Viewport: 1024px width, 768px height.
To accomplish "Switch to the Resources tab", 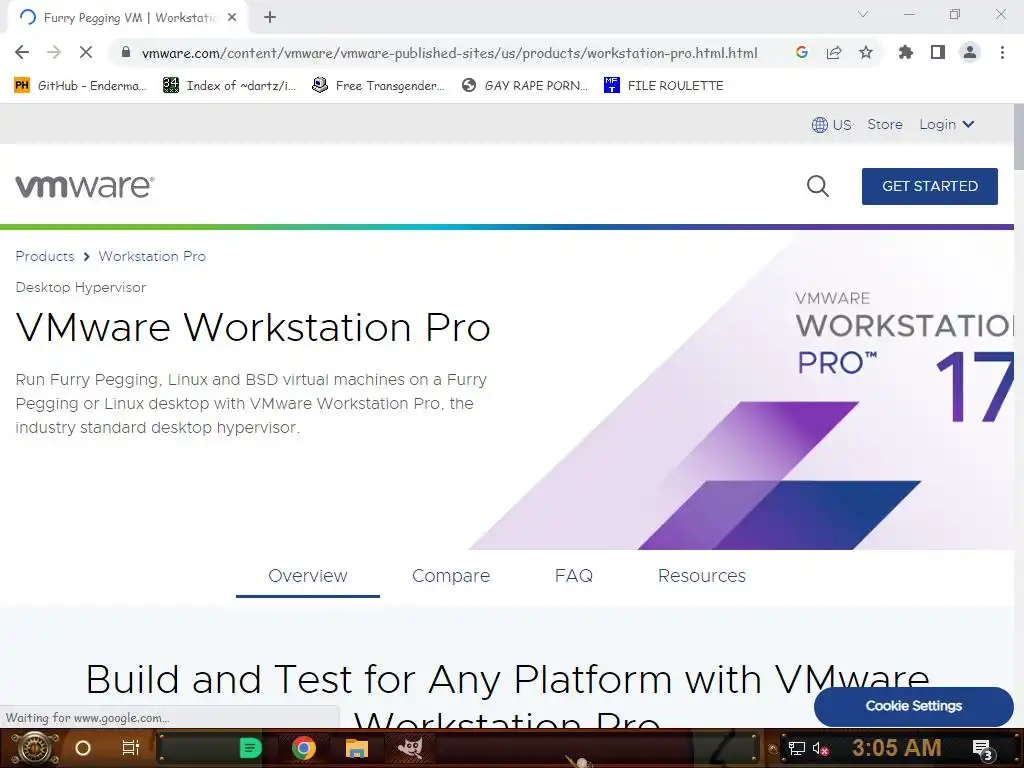I will pyautogui.click(x=701, y=575).
